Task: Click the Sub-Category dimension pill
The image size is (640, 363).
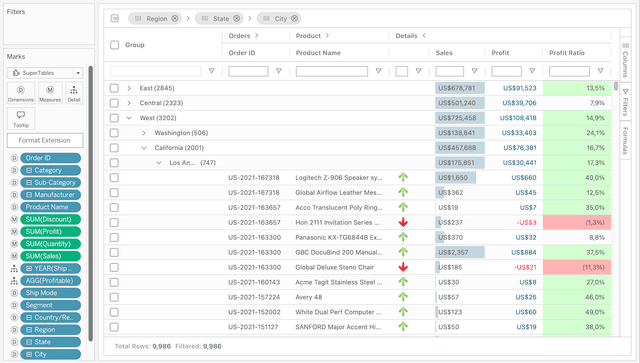Action: coord(51,183)
